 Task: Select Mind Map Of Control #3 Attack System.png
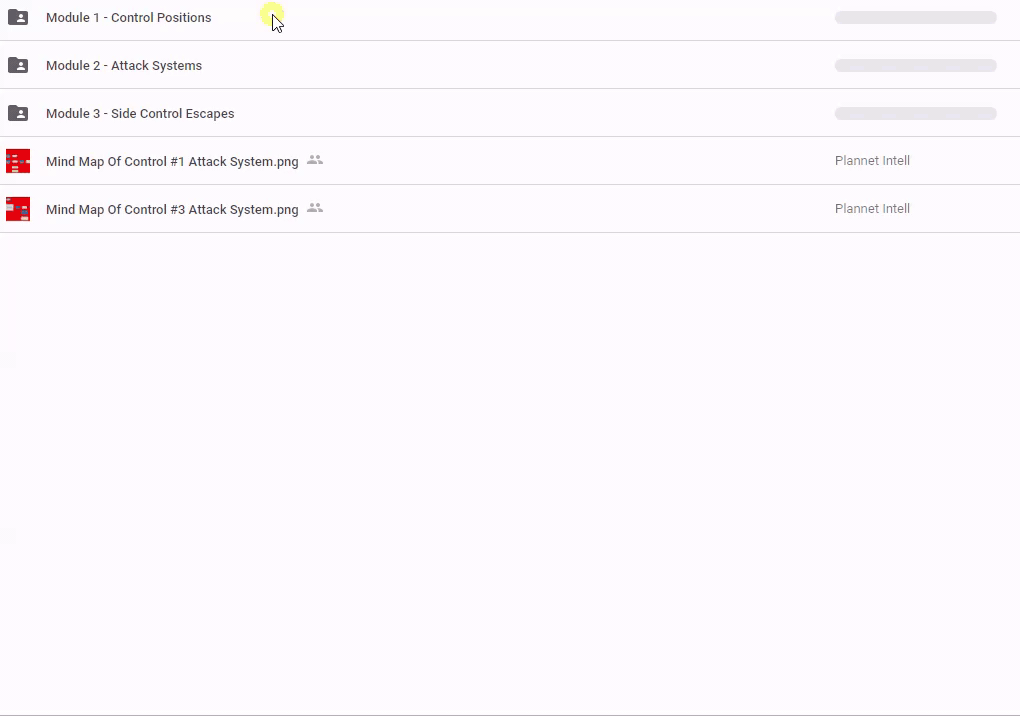pyautogui.click(x=172, y=210)
